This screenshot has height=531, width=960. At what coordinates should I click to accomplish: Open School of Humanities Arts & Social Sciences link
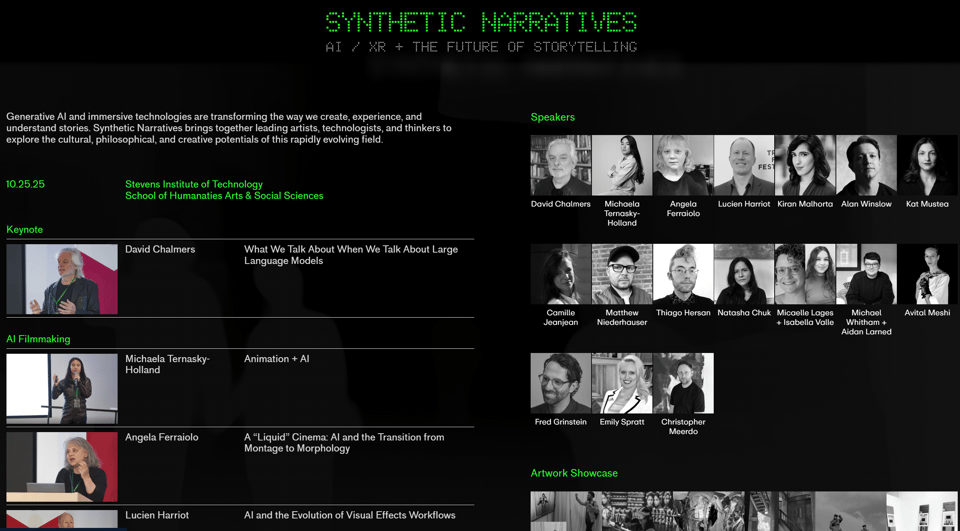coord(224,196)
